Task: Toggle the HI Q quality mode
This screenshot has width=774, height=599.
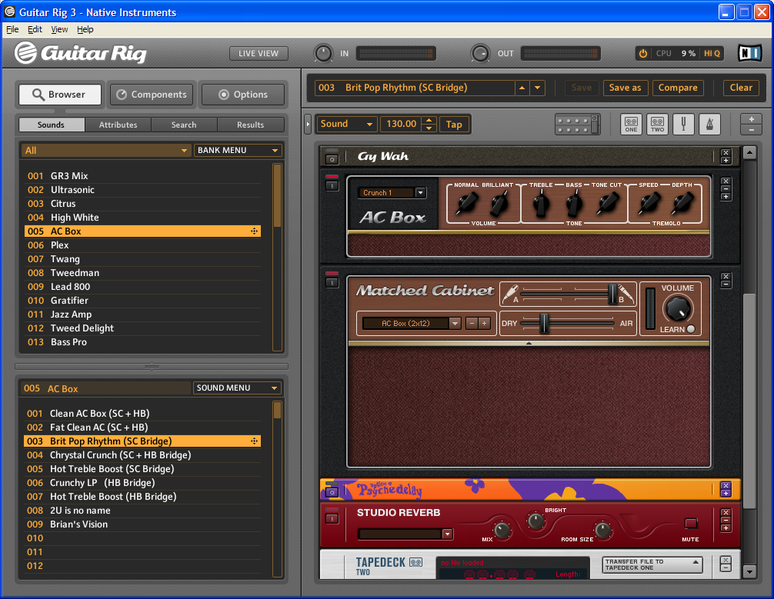Action: pos(712,53)
